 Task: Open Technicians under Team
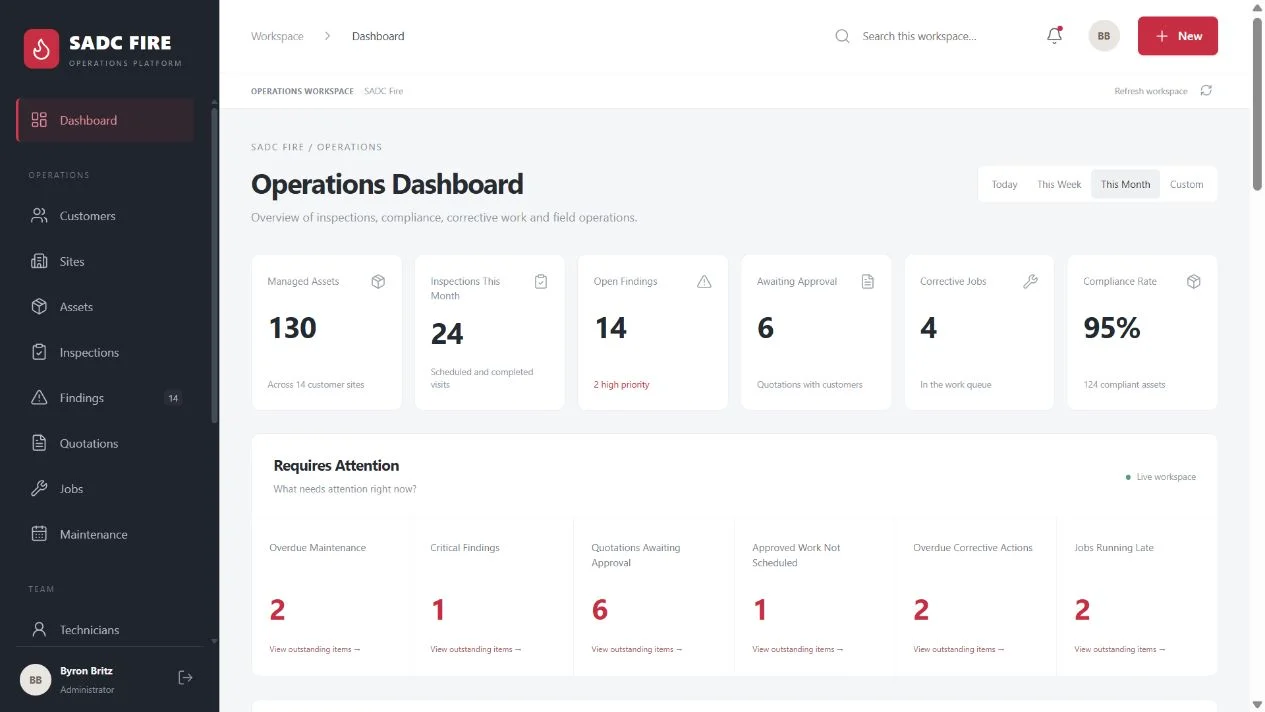[x=105, y=630]
